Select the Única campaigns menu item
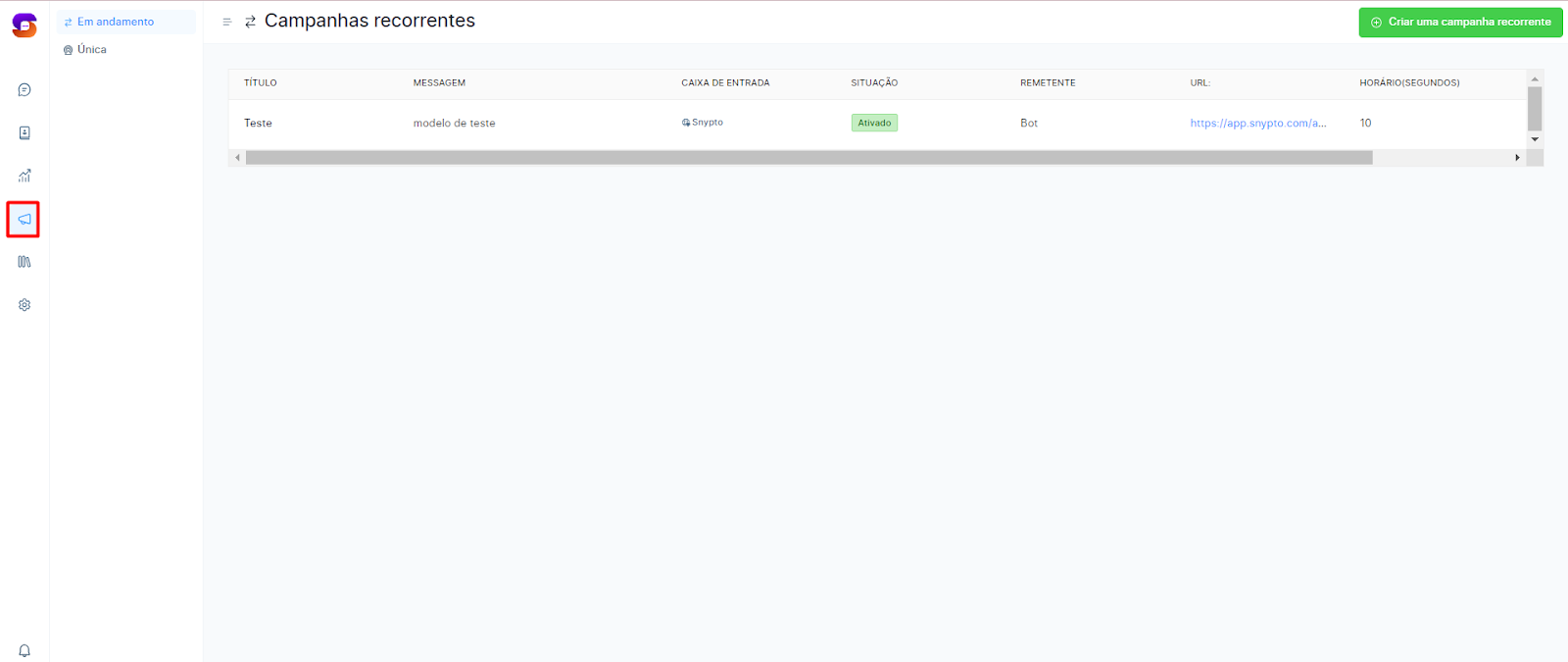1568x662 pixels. pos(125,49)
